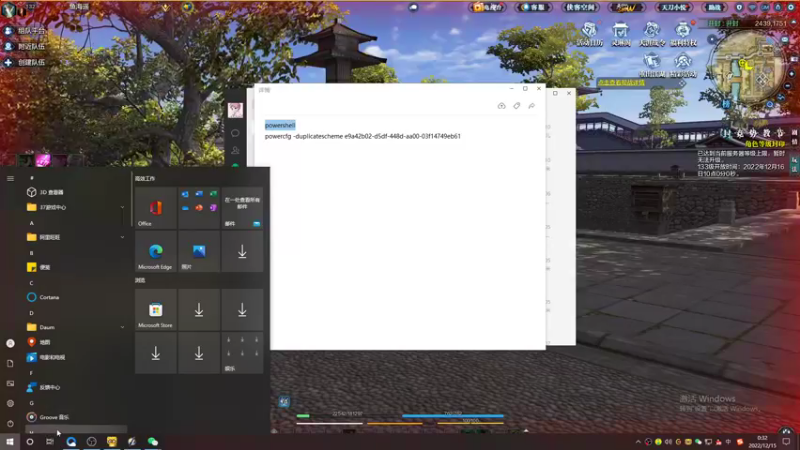This screenshot has width=800, height=450.
Task: Open the spiral token game icon with text label
Action: 652,34
